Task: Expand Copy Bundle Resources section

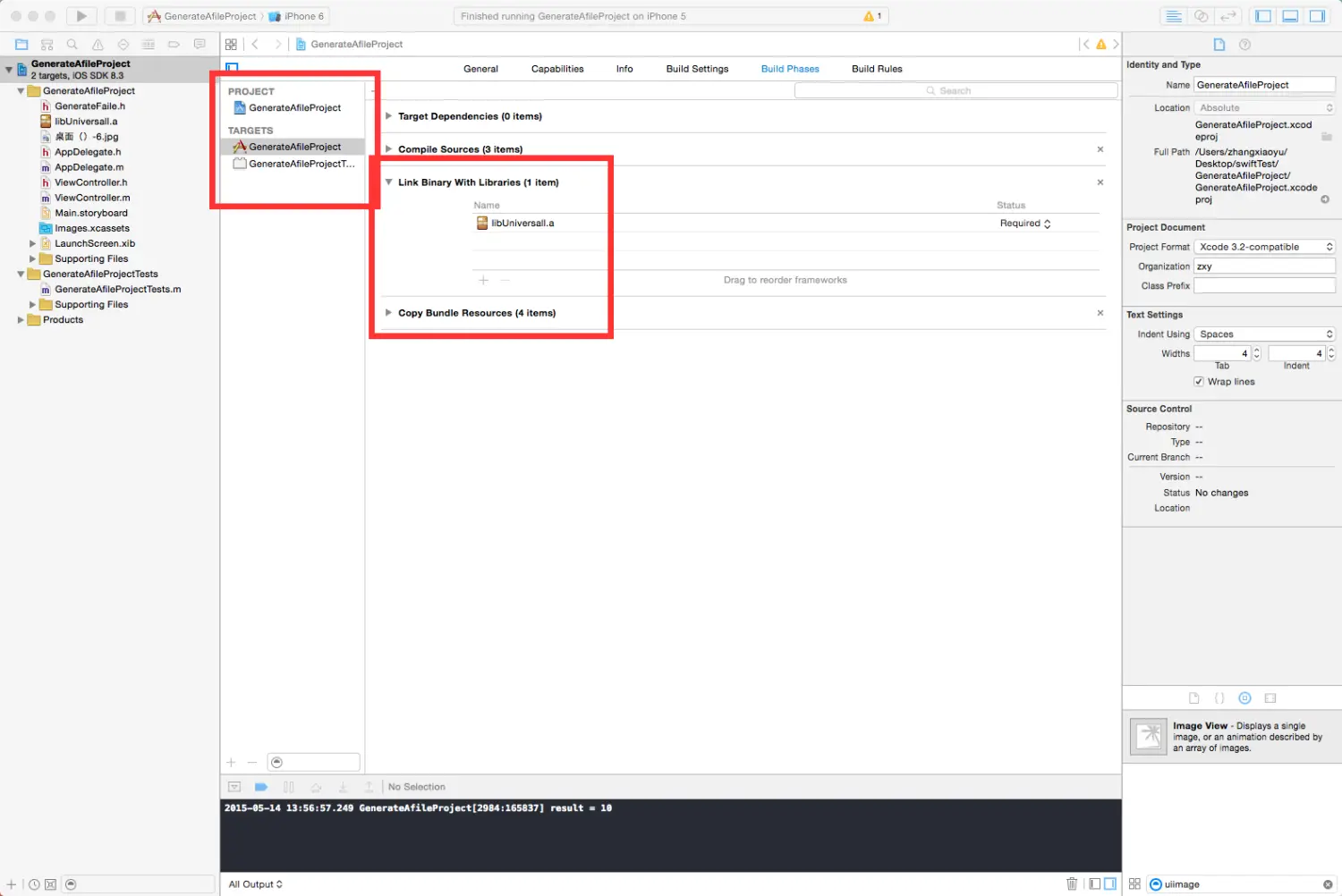Action: tap(388, 313)
